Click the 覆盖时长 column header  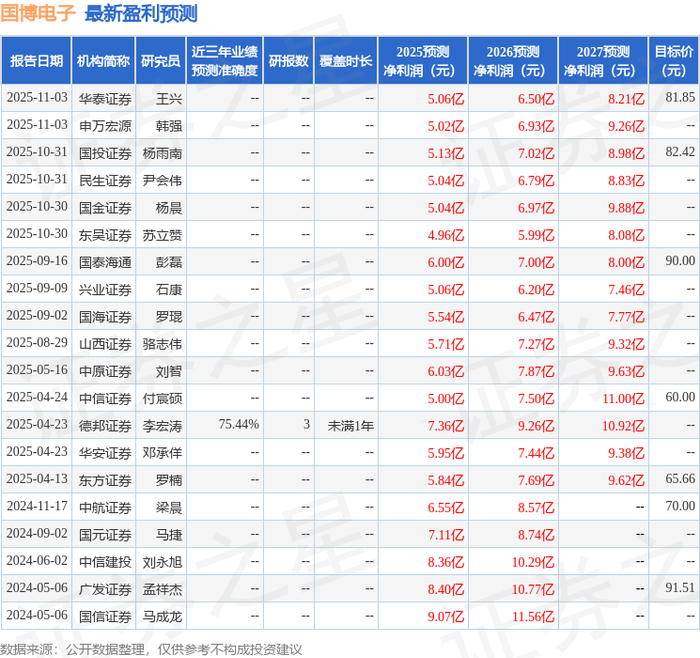pos(346,61)
